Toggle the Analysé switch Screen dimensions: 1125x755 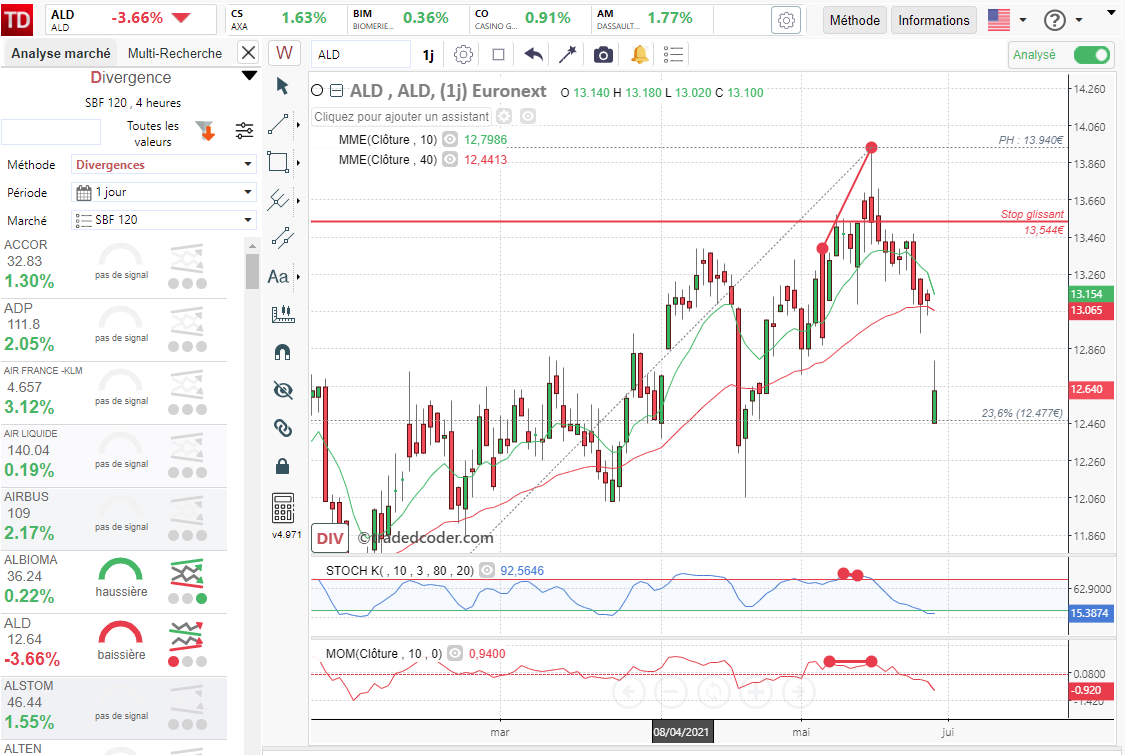1092,55
